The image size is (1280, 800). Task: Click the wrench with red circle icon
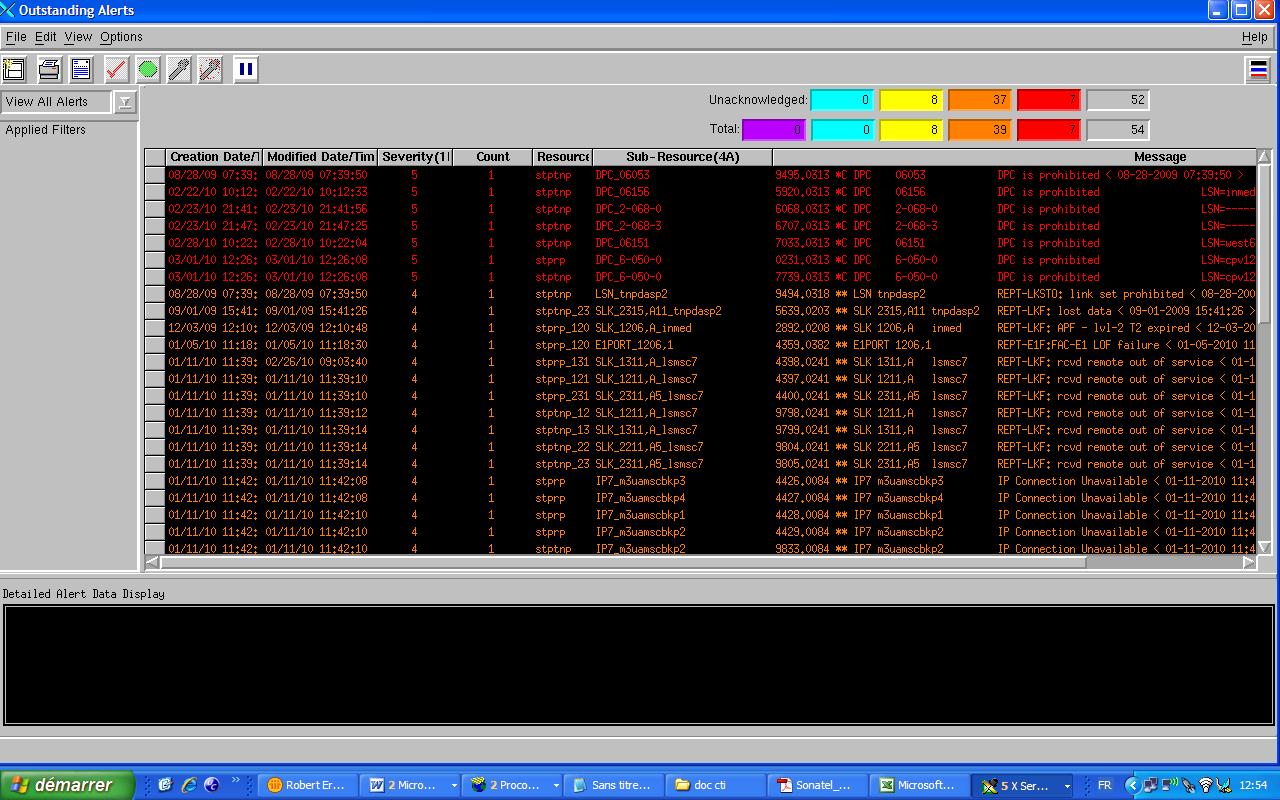(x=210, y=69)
